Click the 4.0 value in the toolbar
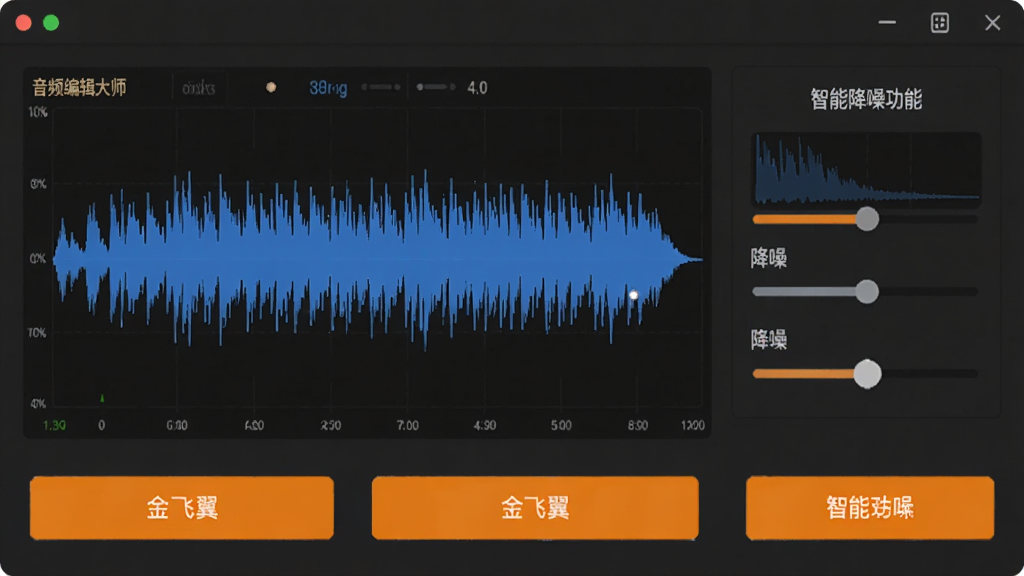 tap(477, 88)
